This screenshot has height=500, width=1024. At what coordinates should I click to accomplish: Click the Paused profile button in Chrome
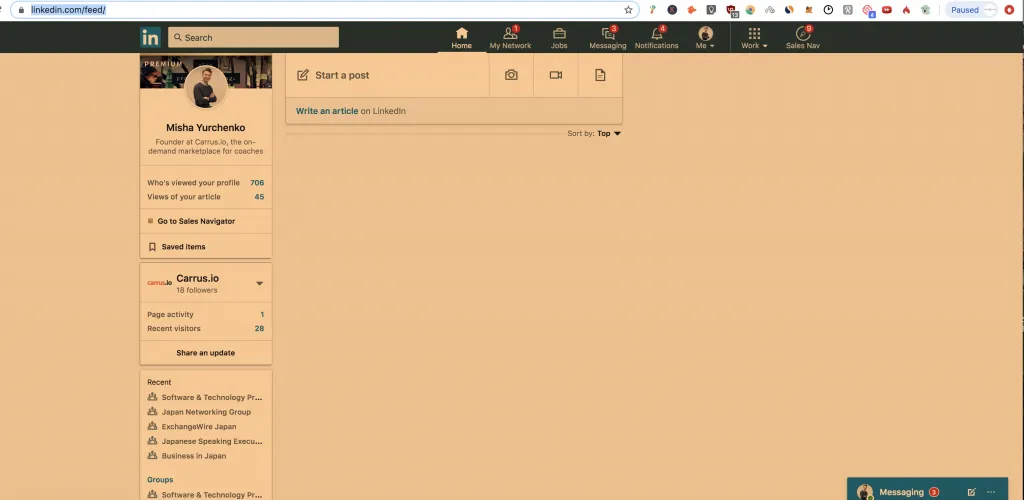point(971,10)
